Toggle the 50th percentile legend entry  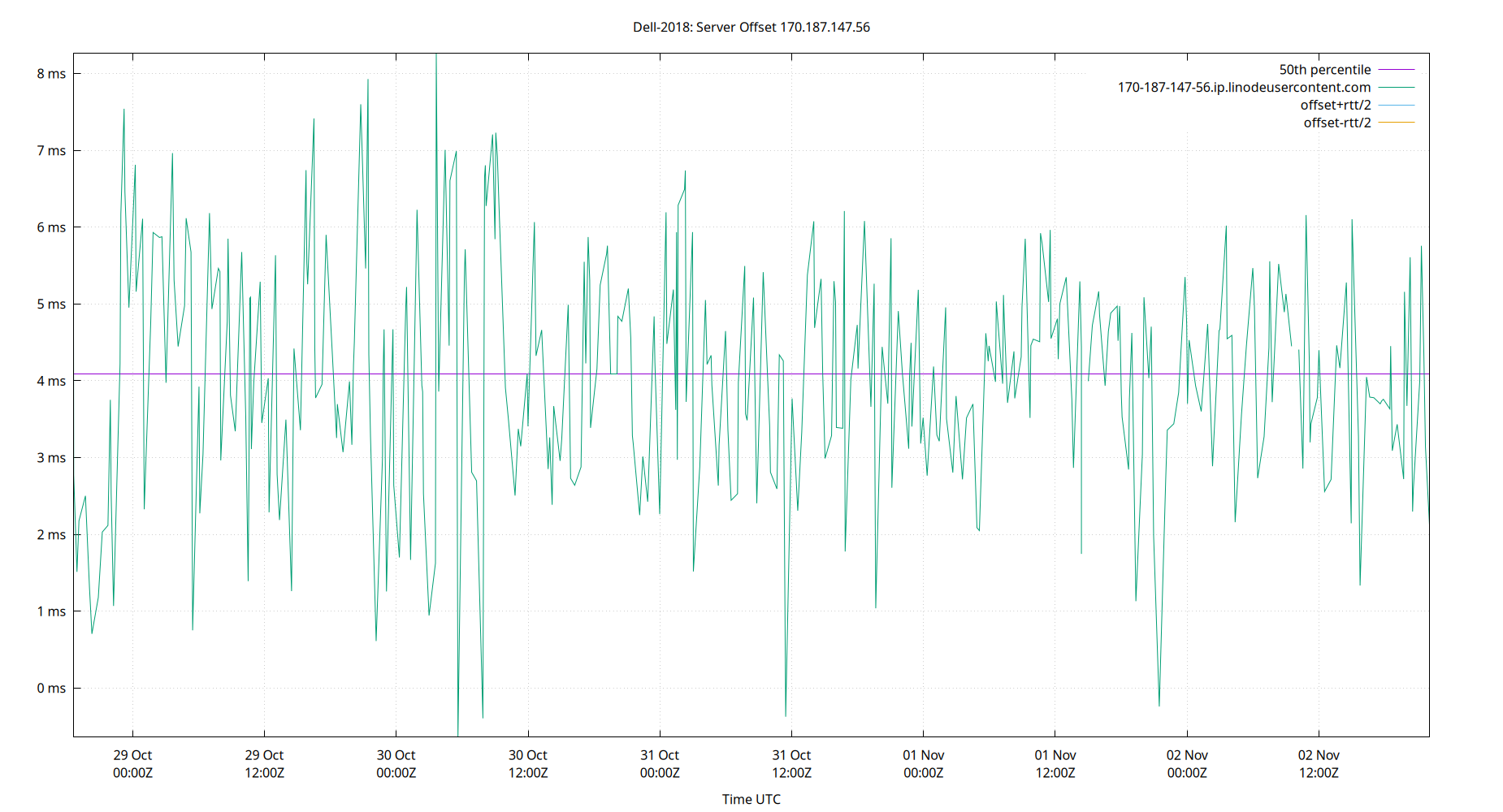1324,69
